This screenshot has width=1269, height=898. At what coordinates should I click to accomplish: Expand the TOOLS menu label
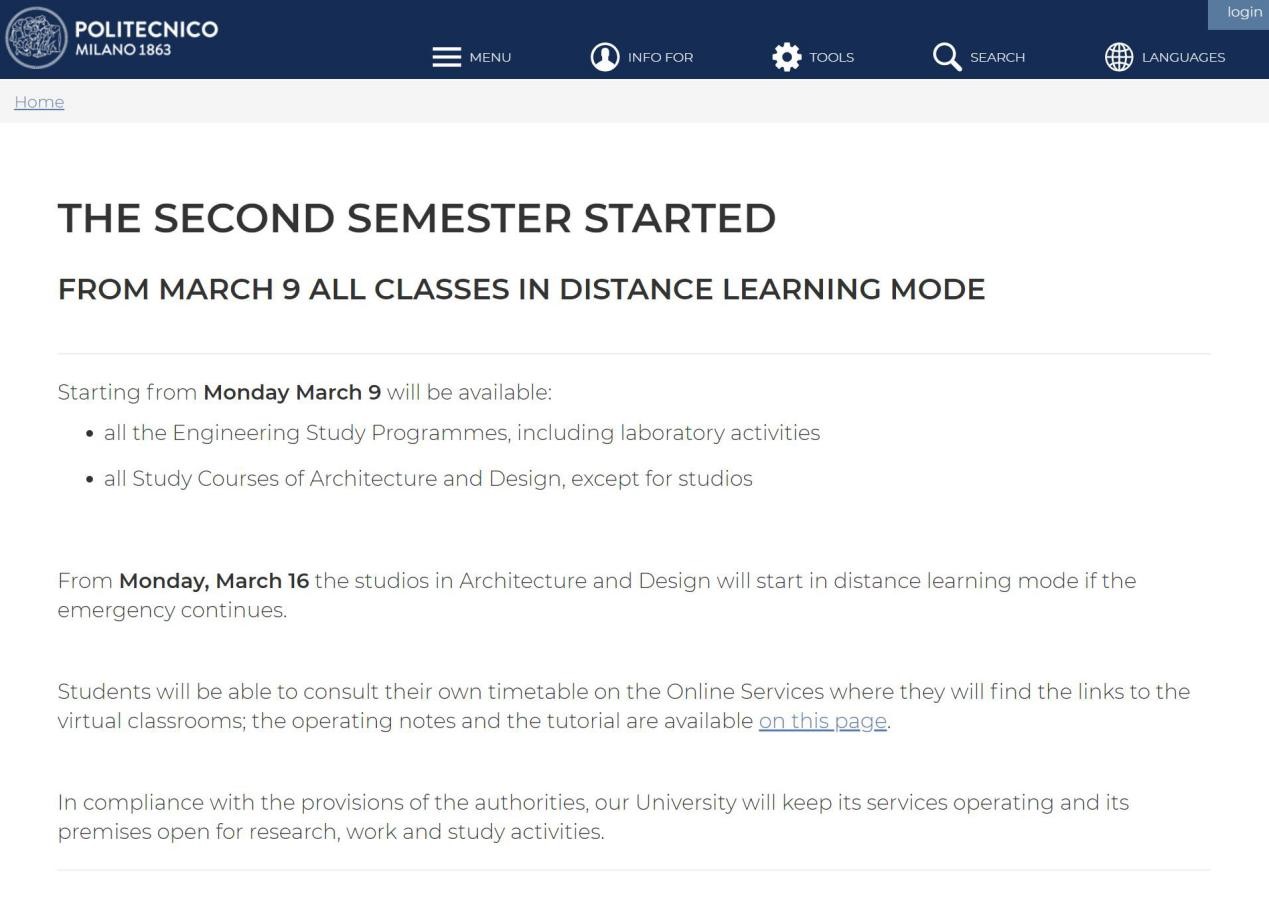point(832,57)
